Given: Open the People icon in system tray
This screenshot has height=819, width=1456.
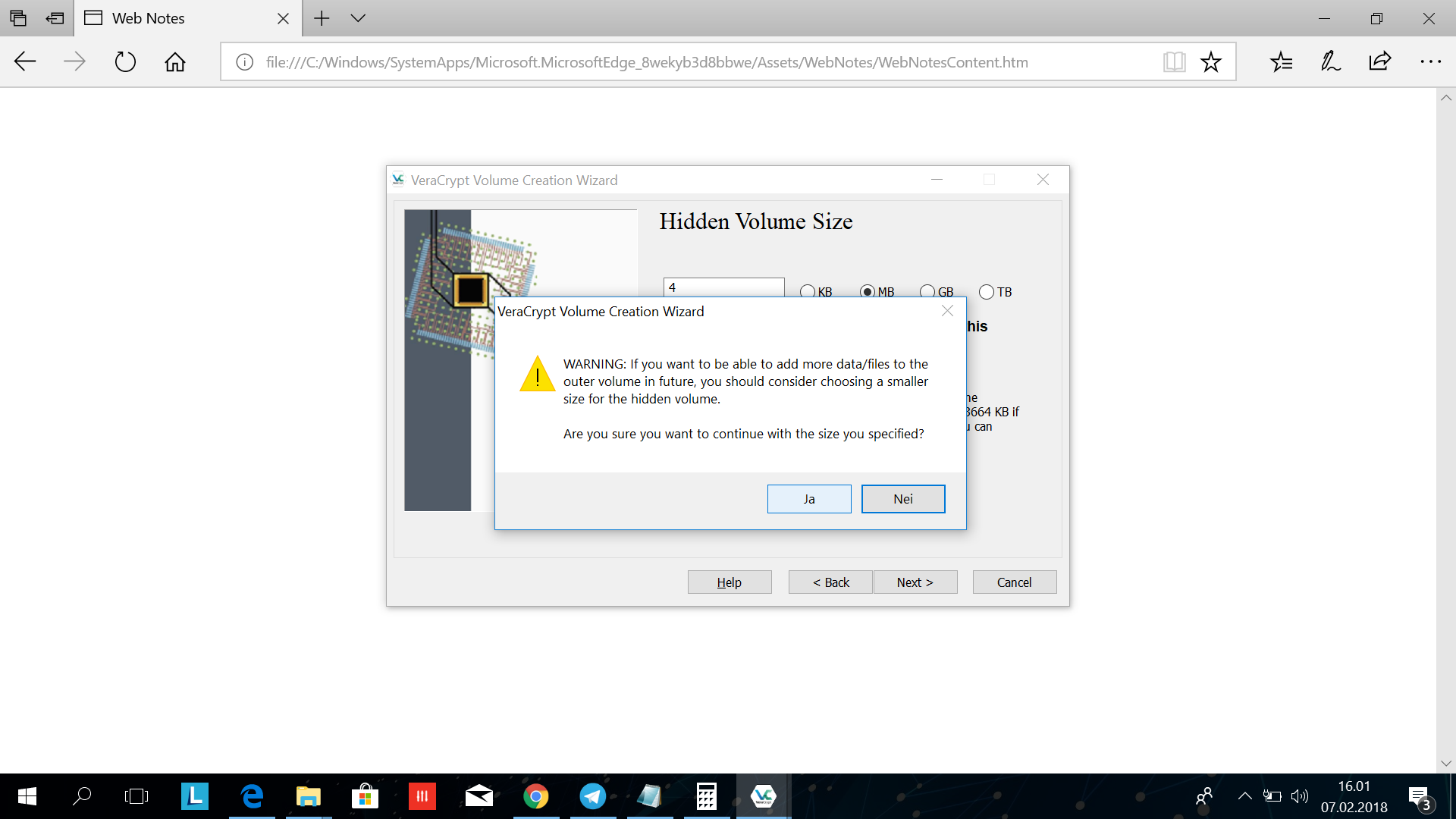Looking at the screenshot, I should point(1204,796).
